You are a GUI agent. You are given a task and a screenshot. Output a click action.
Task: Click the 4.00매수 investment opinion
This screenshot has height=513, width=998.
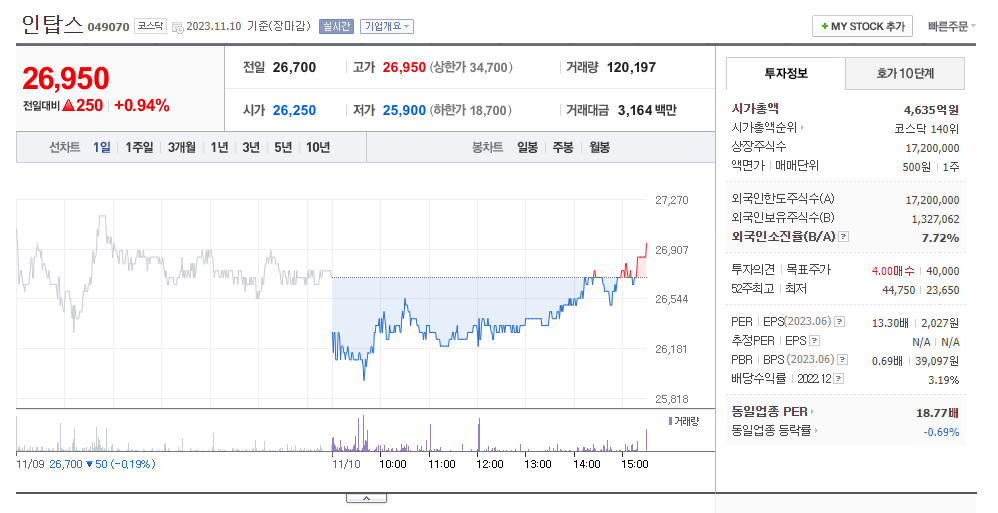click(892, 271)
